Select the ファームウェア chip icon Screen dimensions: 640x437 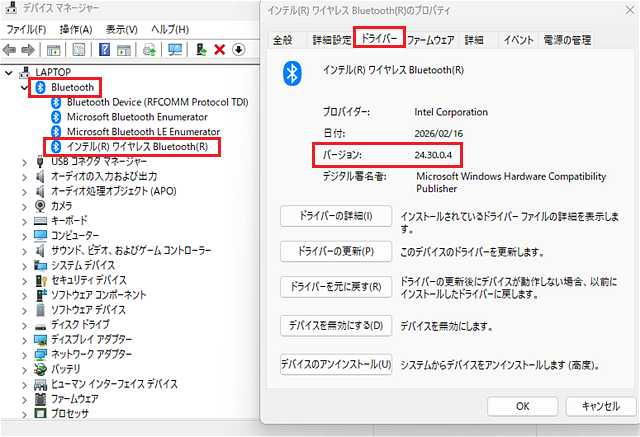(x=40, y=399)
